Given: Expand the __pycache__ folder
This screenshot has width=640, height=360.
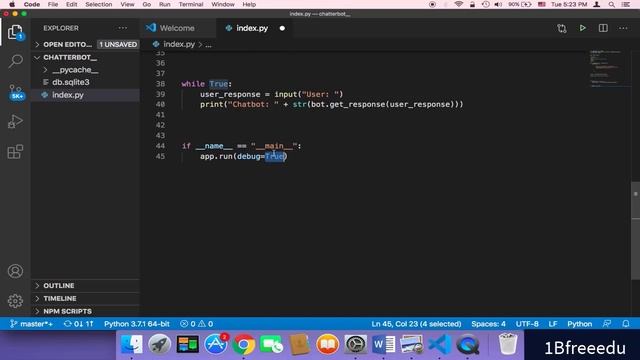Looking at the screenshot, I should tap(75, 70).
